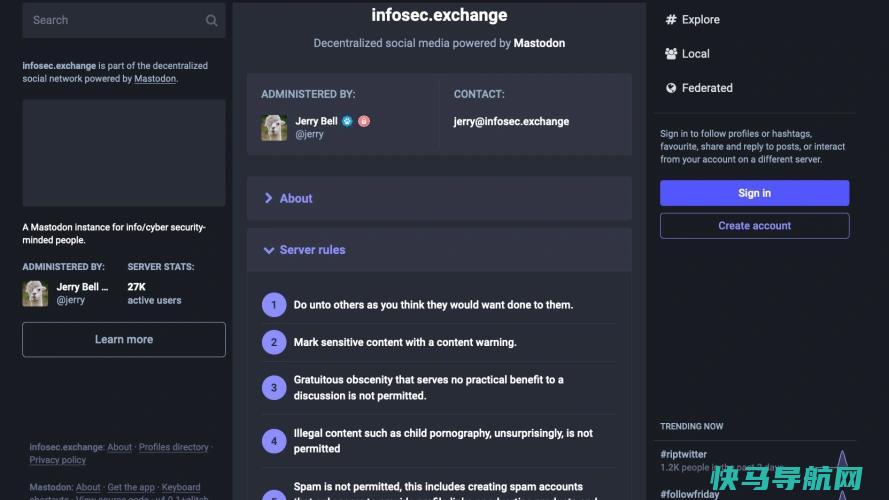Open the Privacy policy footer link
Image resolution: width=889 pixels, height=500 pixels.
[57, 460]
